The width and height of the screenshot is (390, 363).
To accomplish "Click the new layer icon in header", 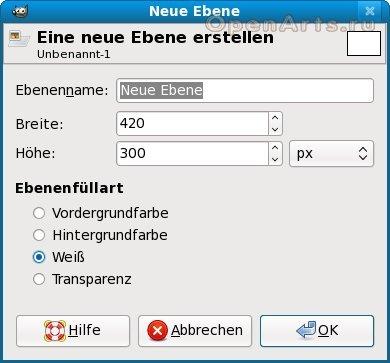I will [19, 39].
